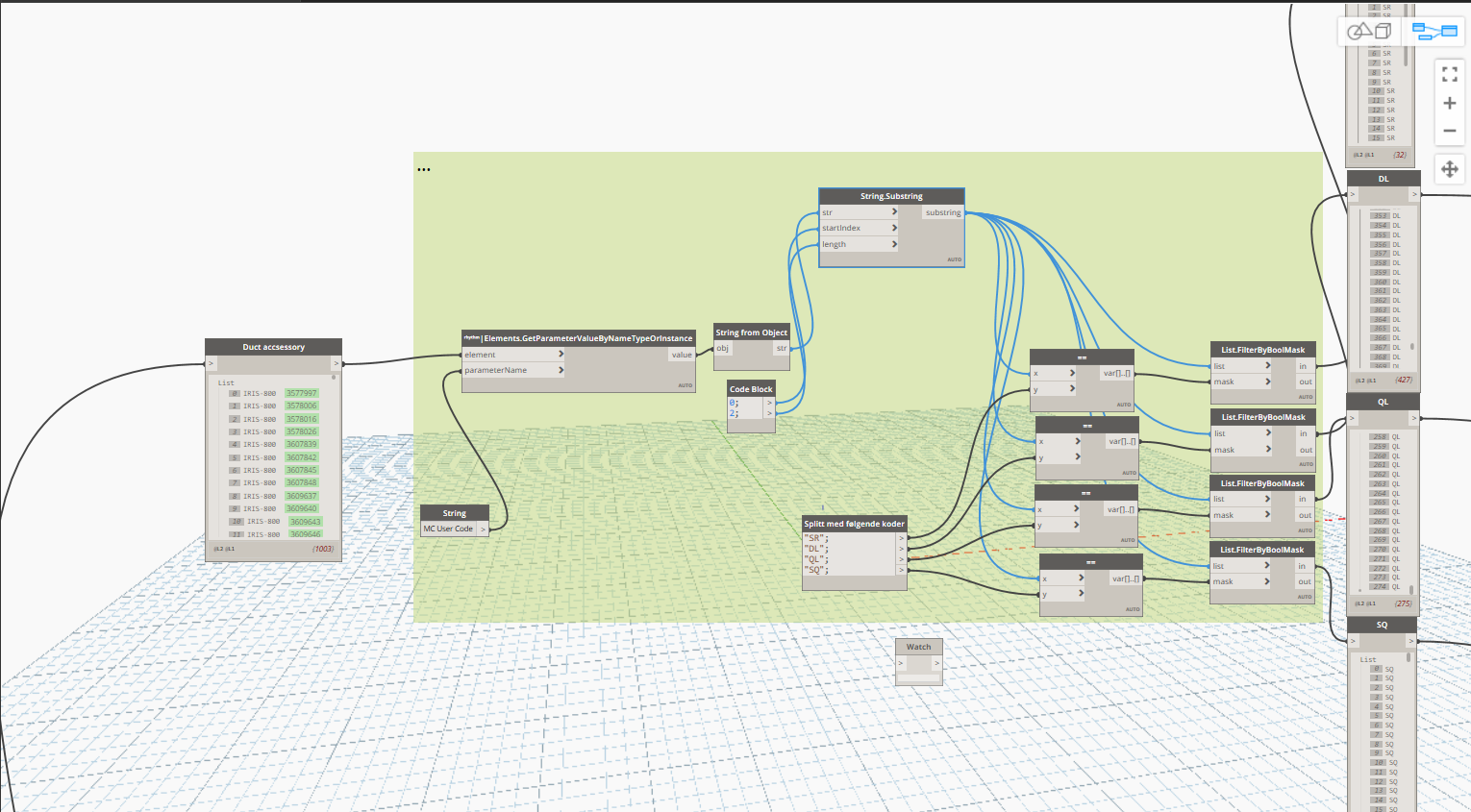Switch to graph view navigation
The image size is (1471, 812).
pyautogui.click(x=1434, y=31)
